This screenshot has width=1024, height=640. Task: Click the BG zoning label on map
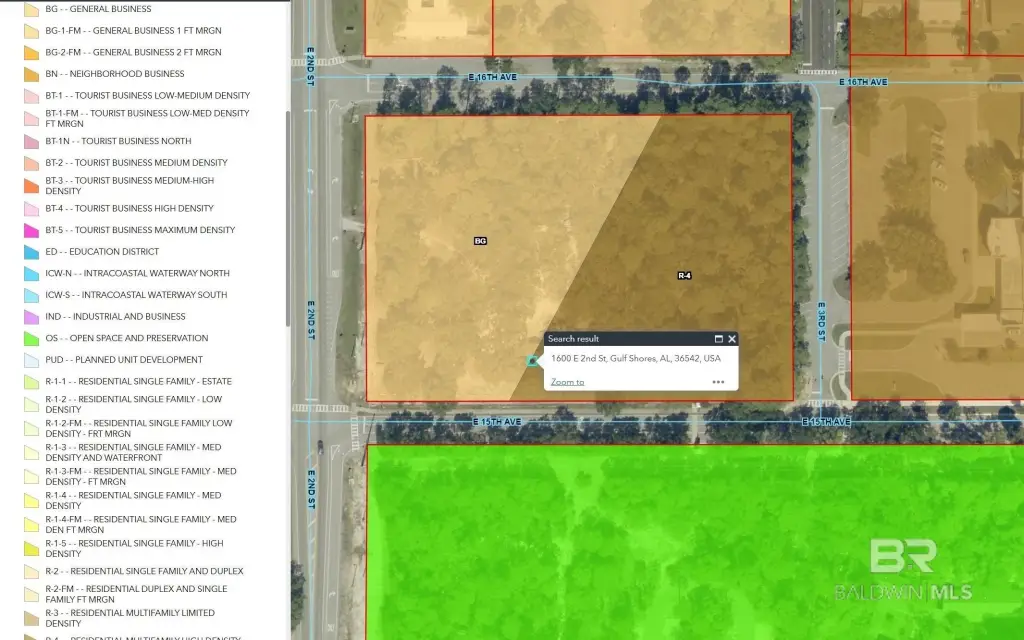pos(480,241)
